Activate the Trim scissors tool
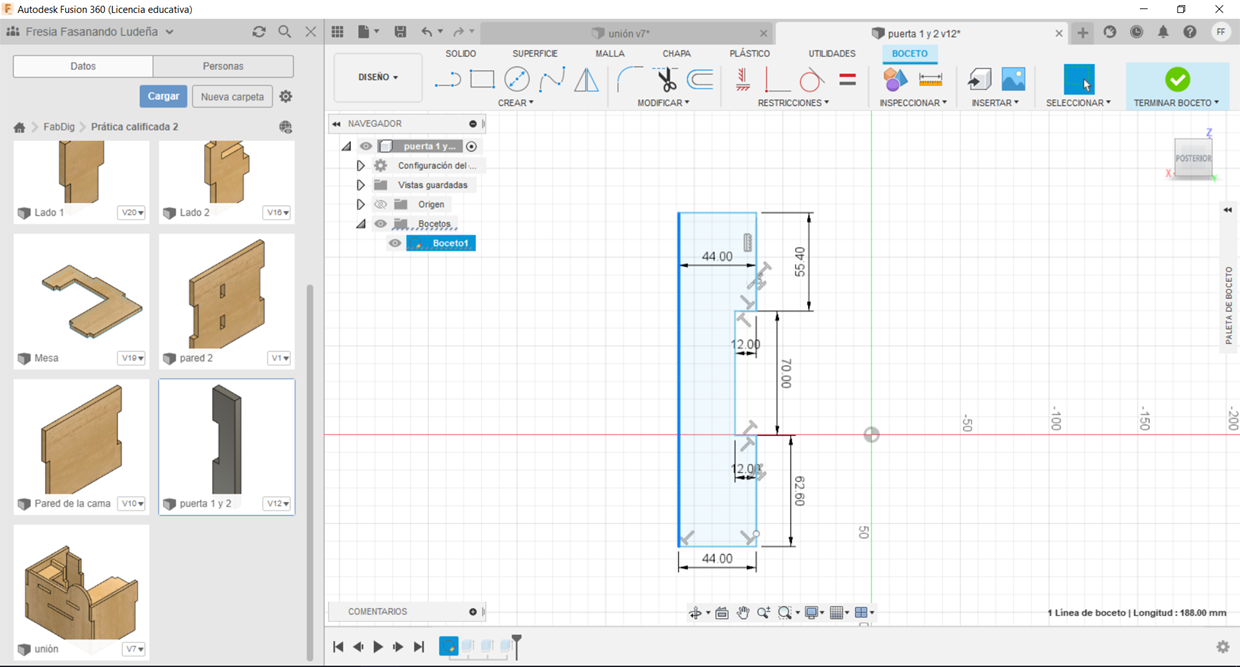The image size is (1240, 667). tap(666, 80)
